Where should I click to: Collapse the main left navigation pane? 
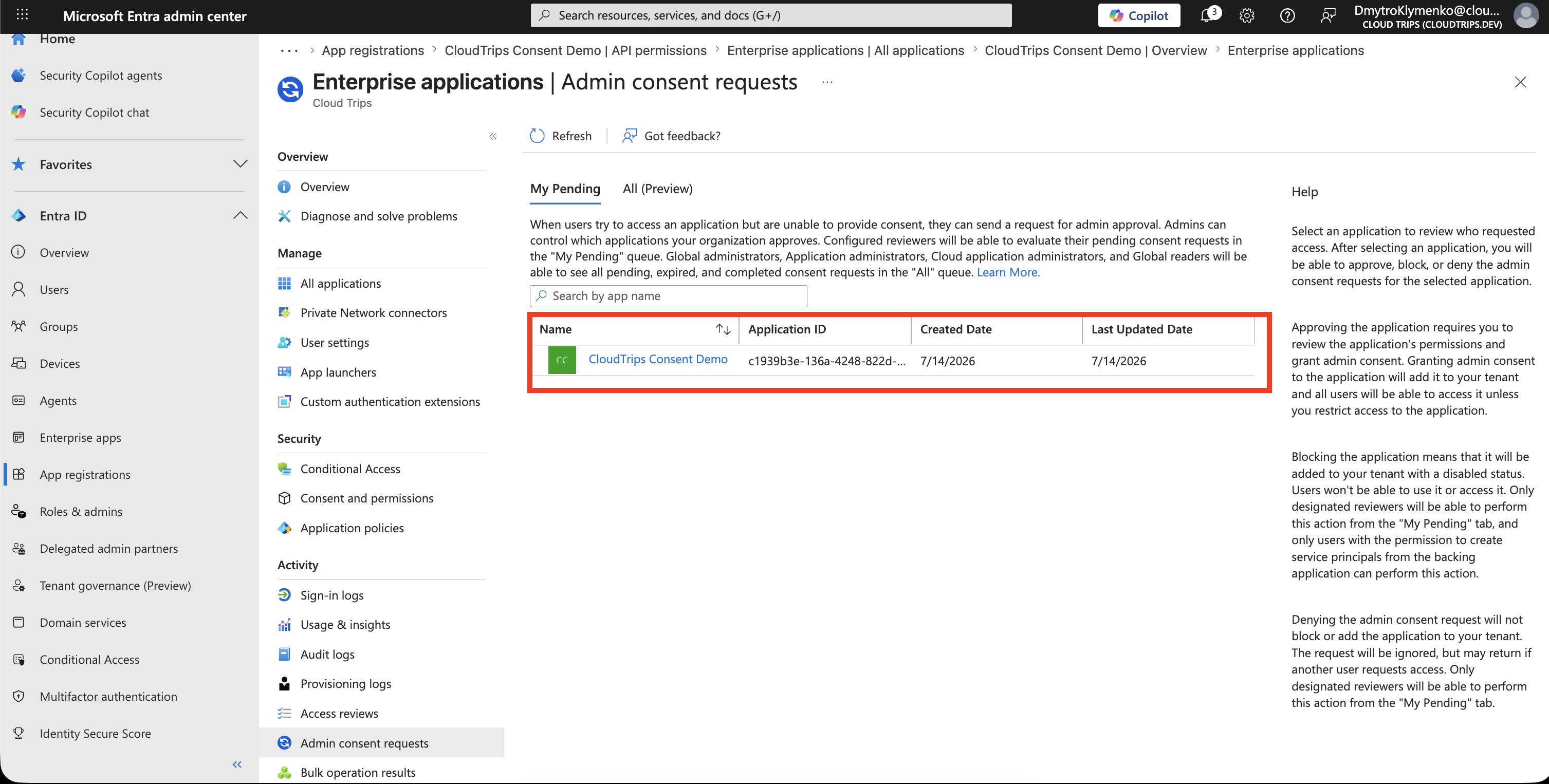[x=237, y=764]
